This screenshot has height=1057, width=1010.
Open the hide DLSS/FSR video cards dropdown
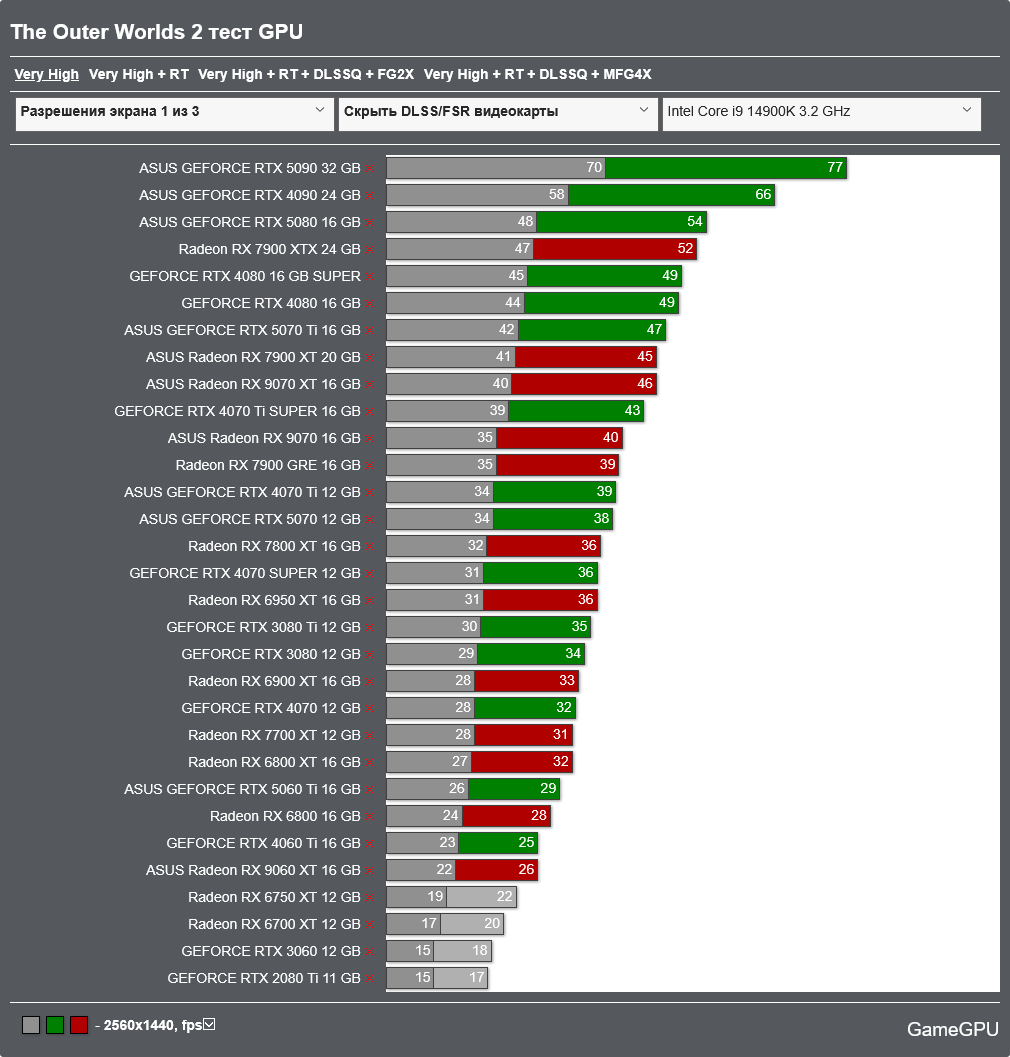coord(498,113)
